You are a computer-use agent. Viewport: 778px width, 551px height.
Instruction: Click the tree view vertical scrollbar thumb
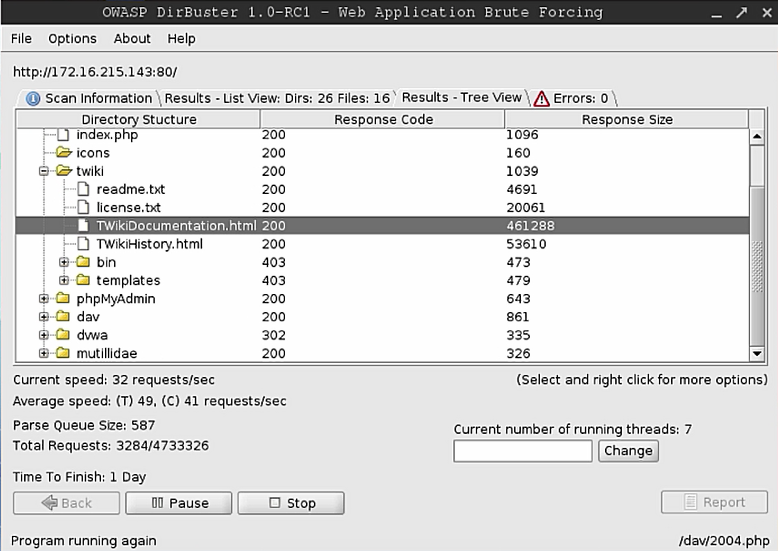(757, 266)
